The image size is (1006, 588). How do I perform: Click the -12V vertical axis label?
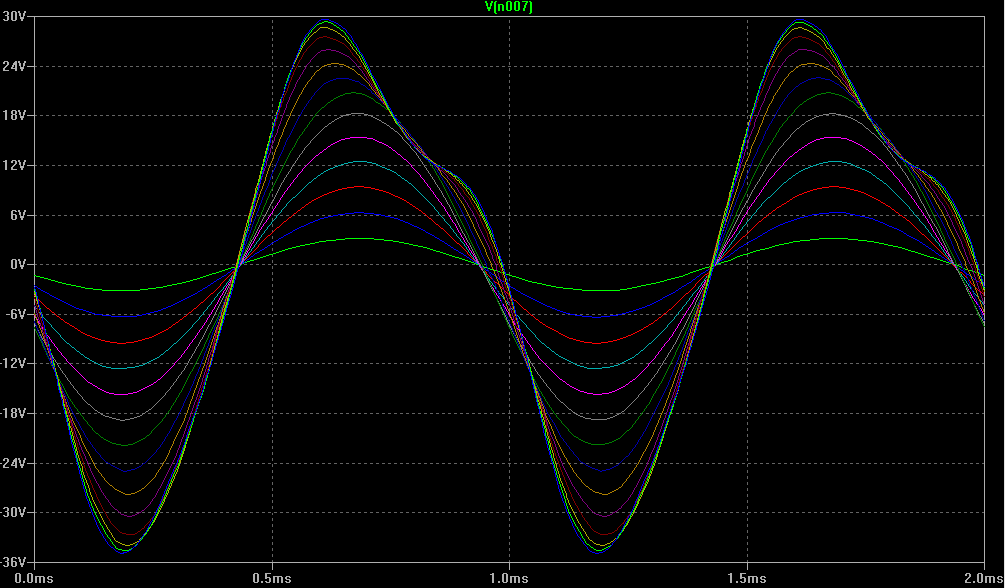16,364
